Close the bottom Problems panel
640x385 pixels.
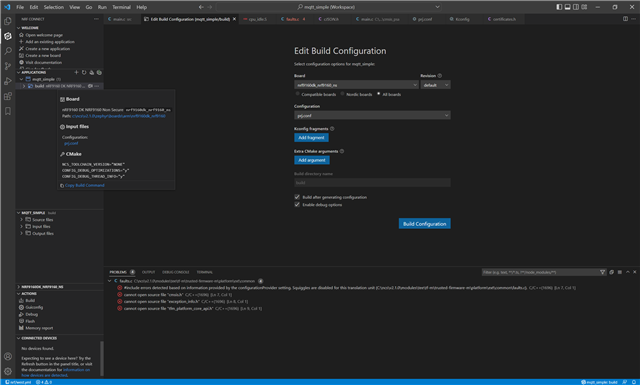(635, 272)
